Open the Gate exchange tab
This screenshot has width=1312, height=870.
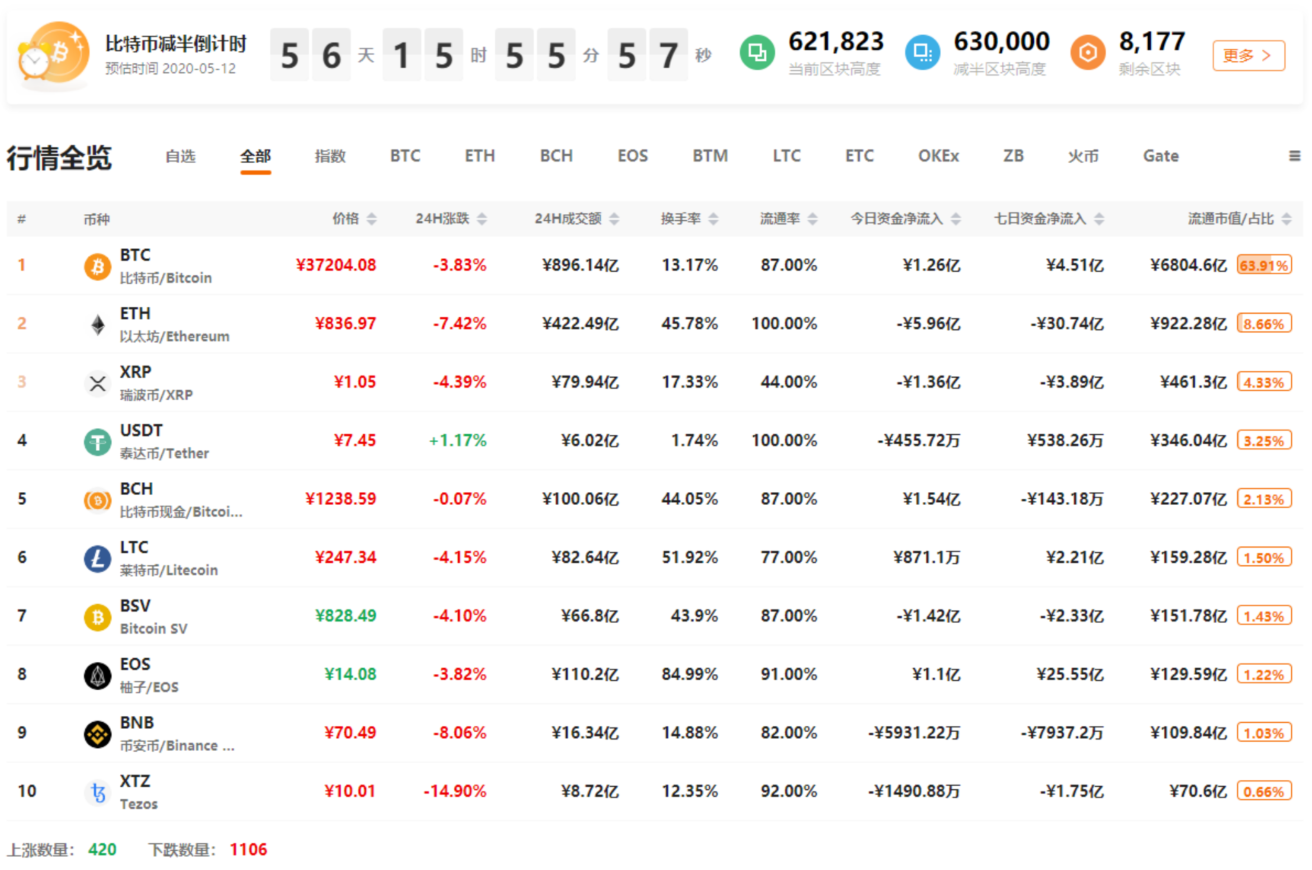(1161, 156)
